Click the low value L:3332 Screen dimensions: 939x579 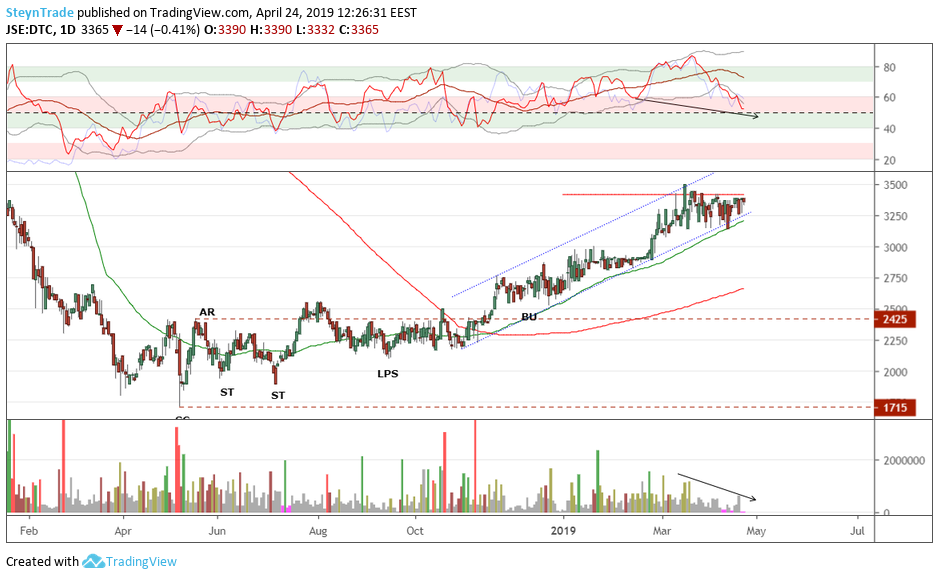coord(315,30)
